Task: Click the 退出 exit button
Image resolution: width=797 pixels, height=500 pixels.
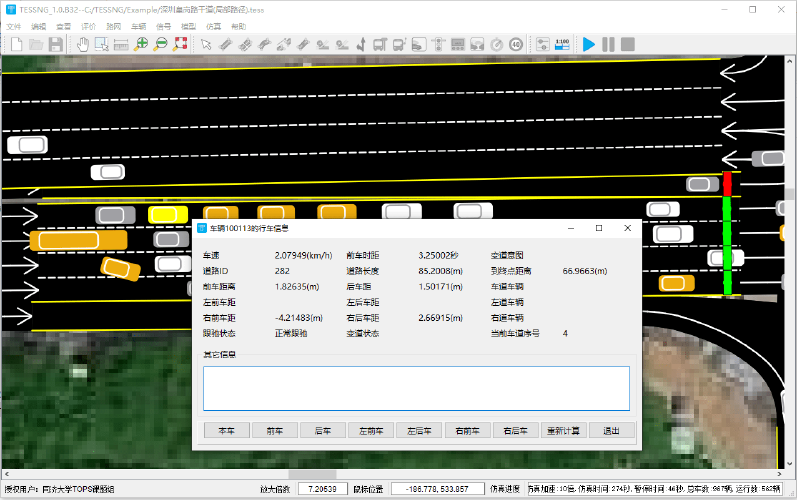Action: [x=611, y=430]
